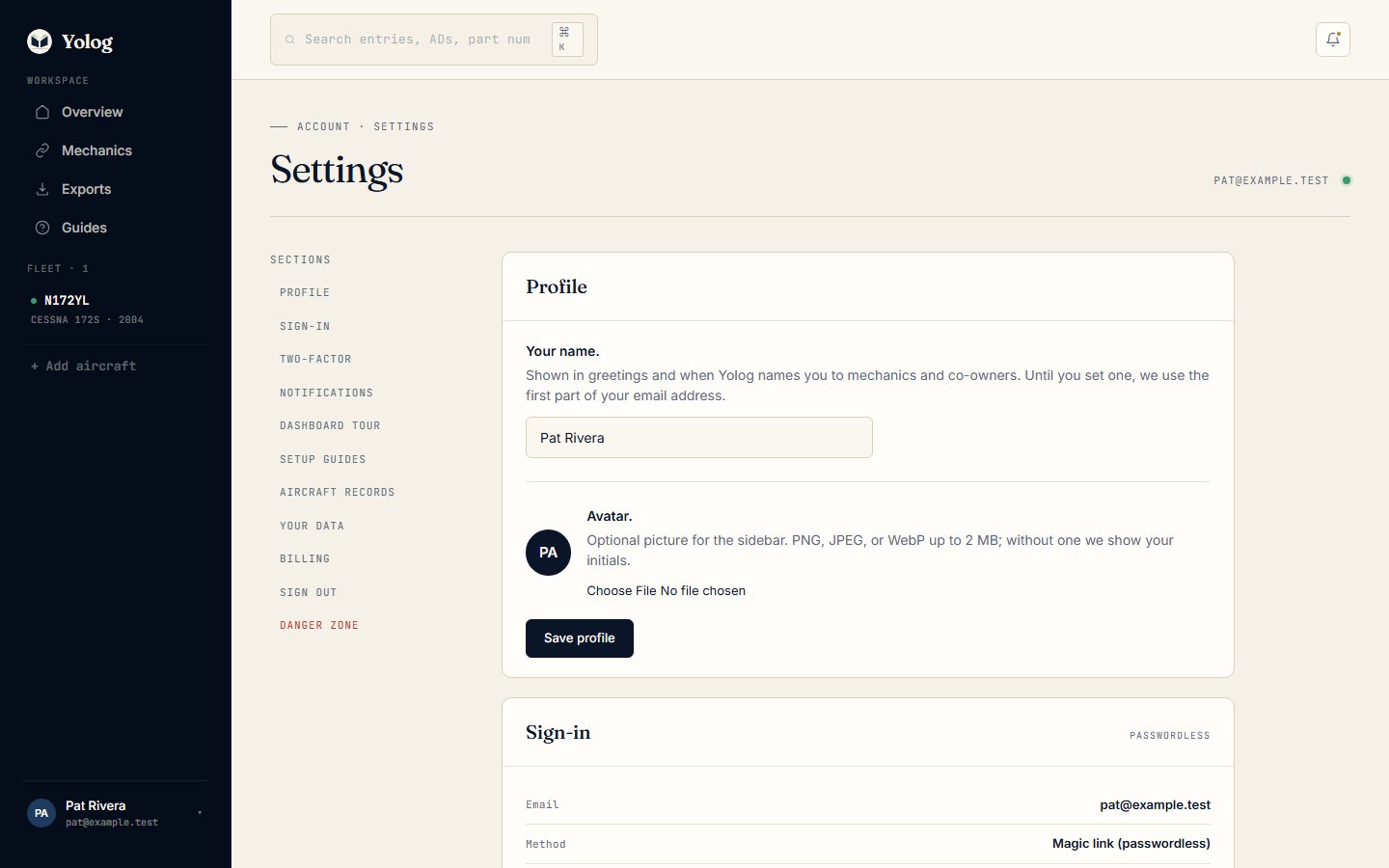Jump to the Sign Out section
The width and height of the screenshot is (1389, 868).
309,592
